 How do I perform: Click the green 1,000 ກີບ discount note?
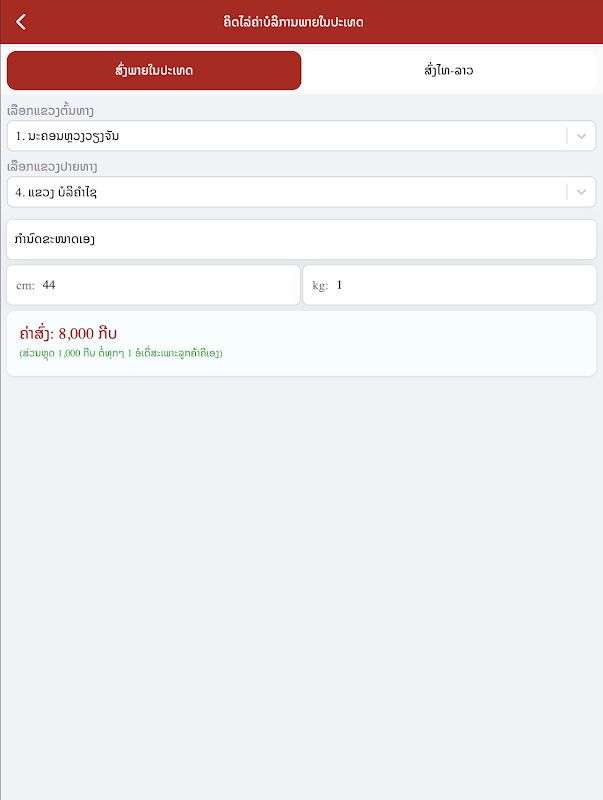coord(121,353)
